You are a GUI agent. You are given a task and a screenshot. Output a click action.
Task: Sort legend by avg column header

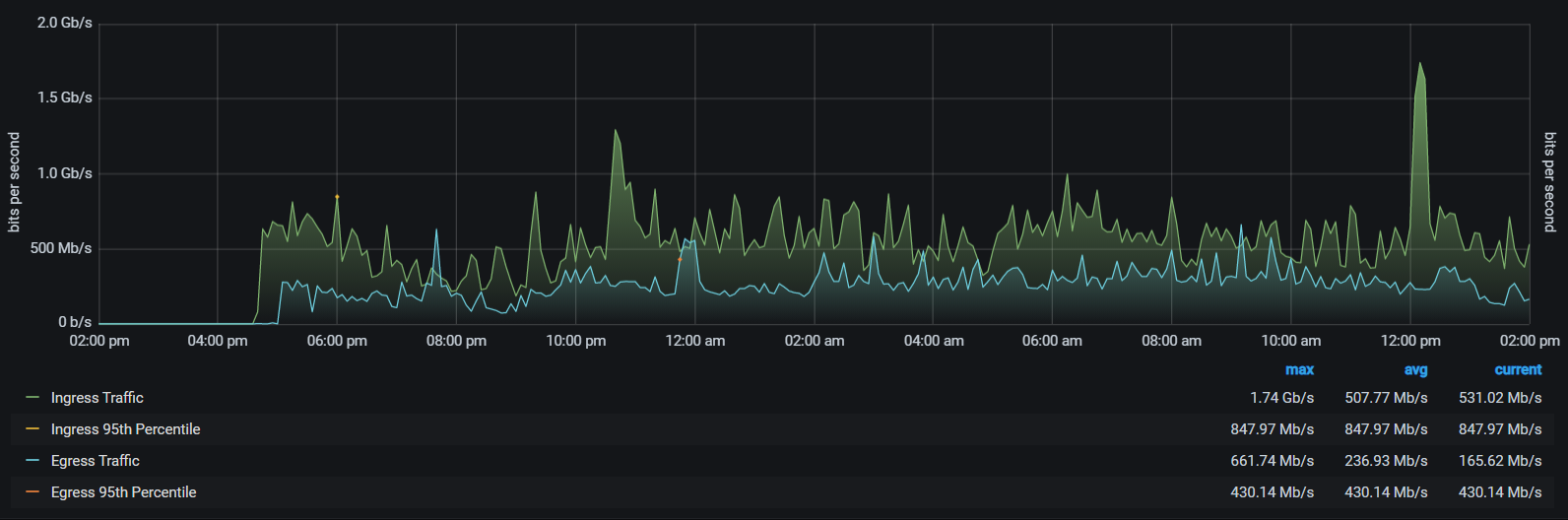[1415, 370]
